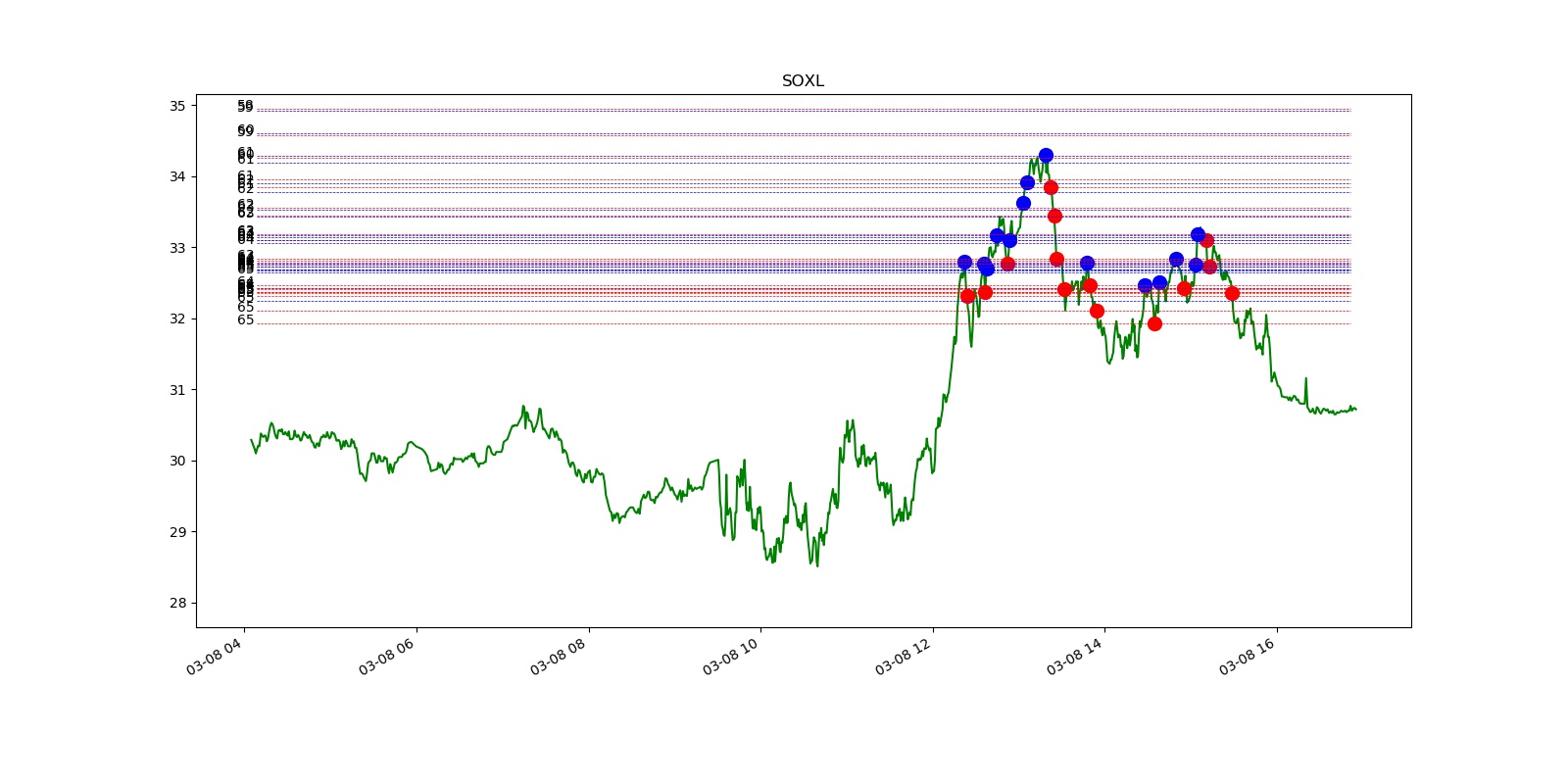
Task: Click the y-axis label 28
Action: pos(177,603)
